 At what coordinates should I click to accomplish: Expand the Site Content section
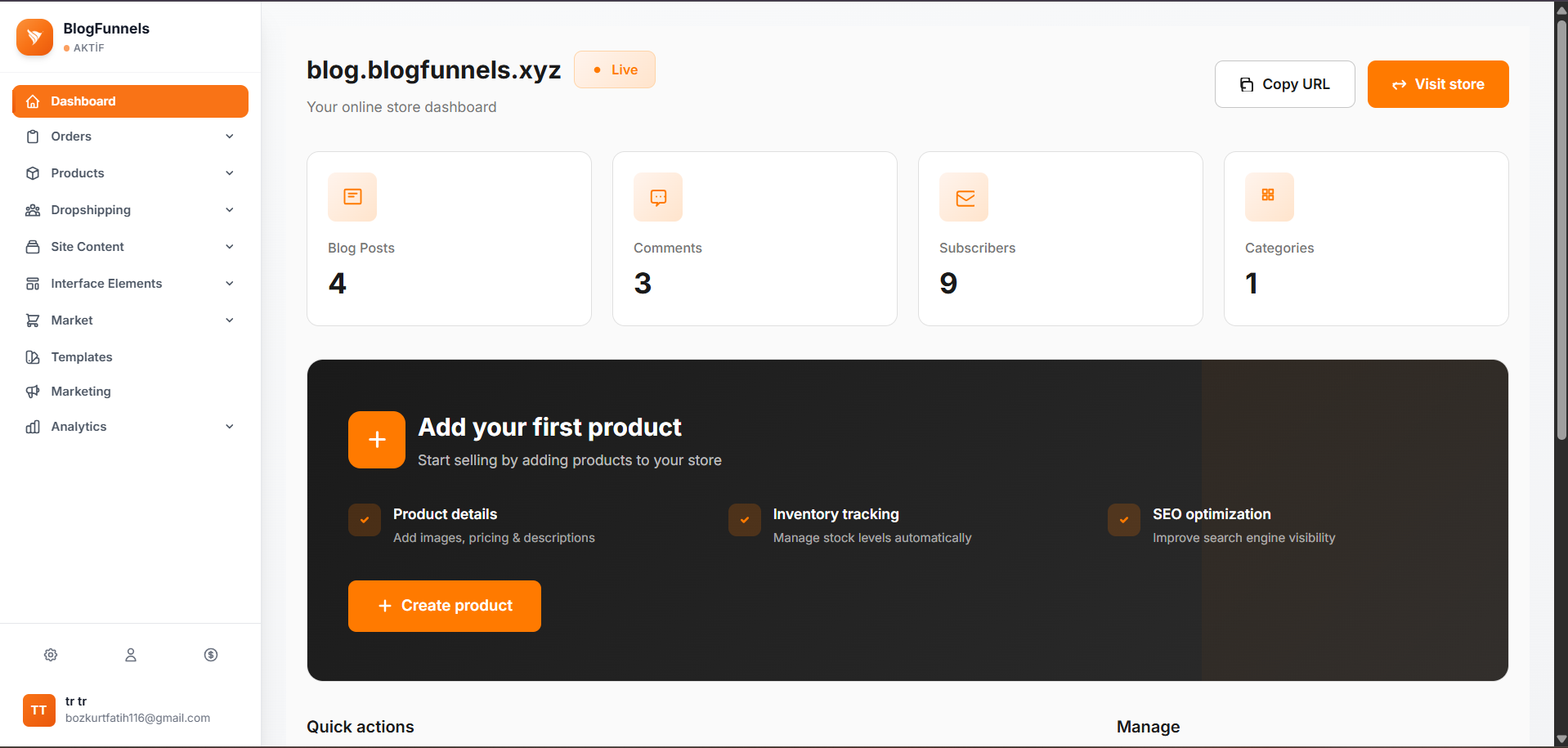(230, 246)
